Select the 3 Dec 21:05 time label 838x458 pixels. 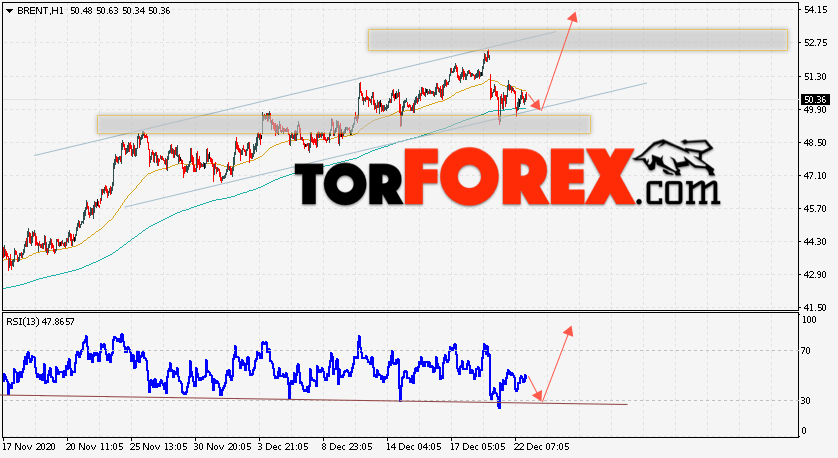pyautogui.click(x=283, y=446)
